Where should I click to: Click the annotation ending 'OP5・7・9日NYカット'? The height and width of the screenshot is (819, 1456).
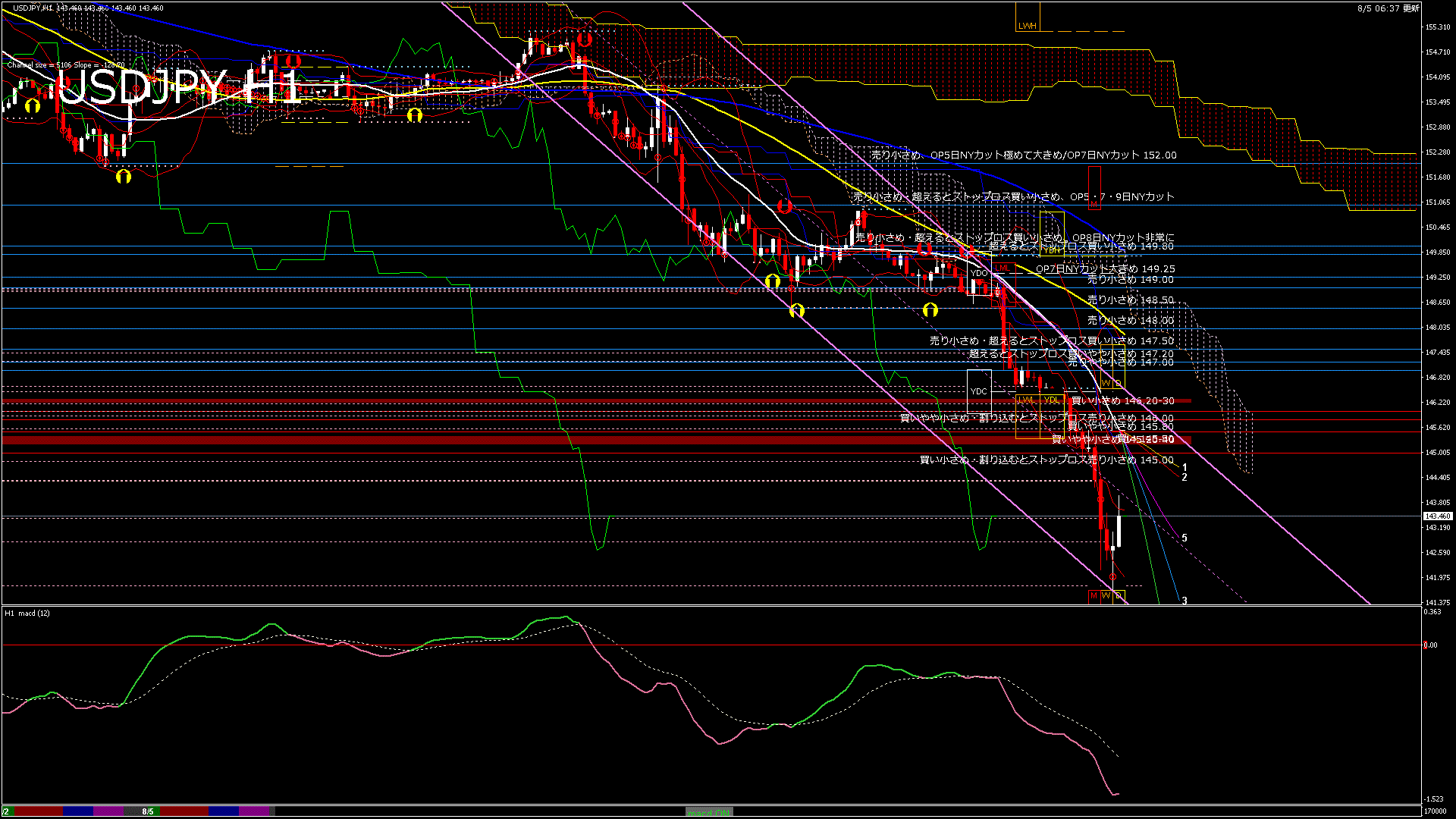pos(1014,196)
